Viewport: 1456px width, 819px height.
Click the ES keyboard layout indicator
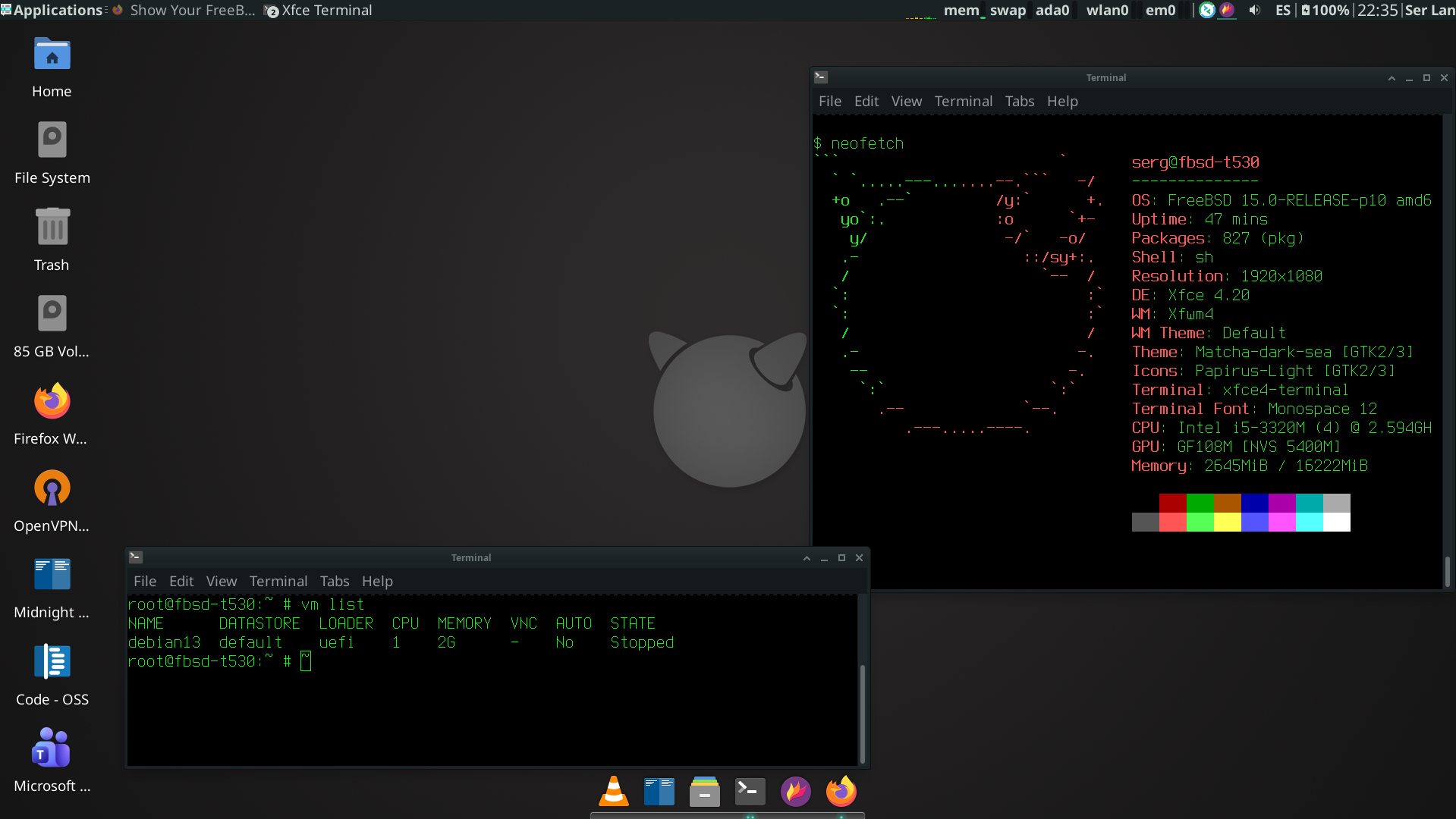[x=1283, y=10]
